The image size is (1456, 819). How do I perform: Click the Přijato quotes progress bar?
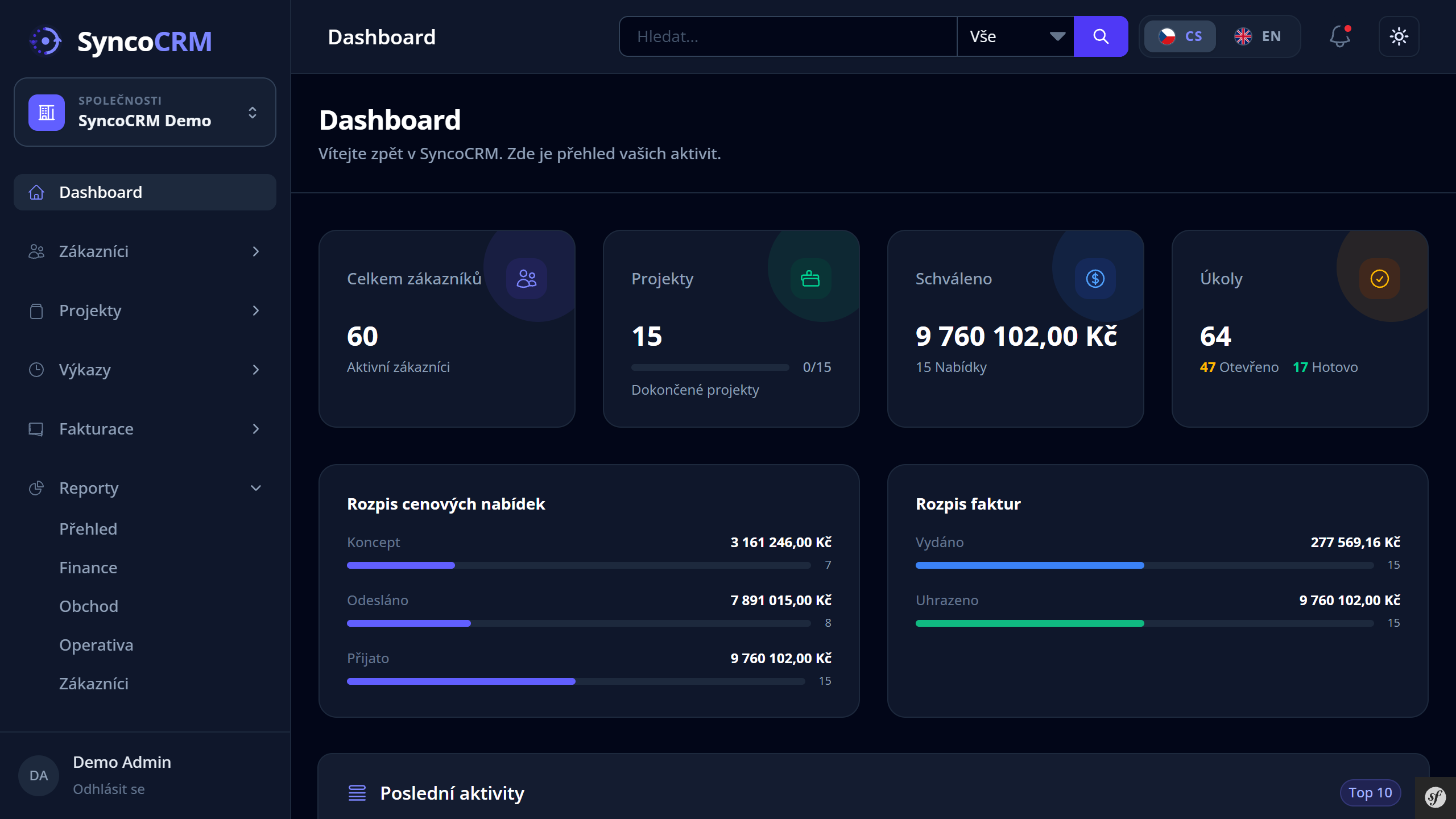(x=576, y=681)
